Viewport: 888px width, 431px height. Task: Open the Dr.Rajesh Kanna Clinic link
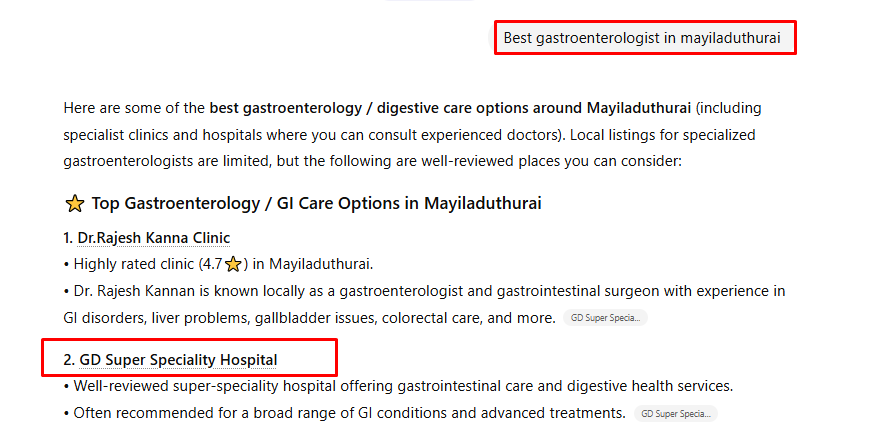click(153, 238)
